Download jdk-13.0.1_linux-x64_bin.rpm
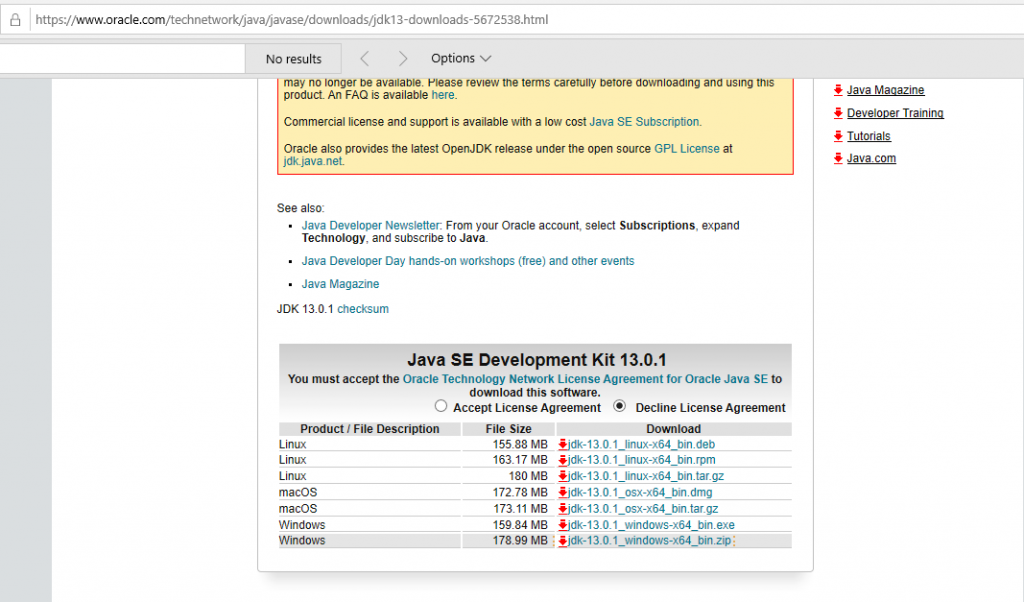1024x602 pixels. tap(641, 460)
